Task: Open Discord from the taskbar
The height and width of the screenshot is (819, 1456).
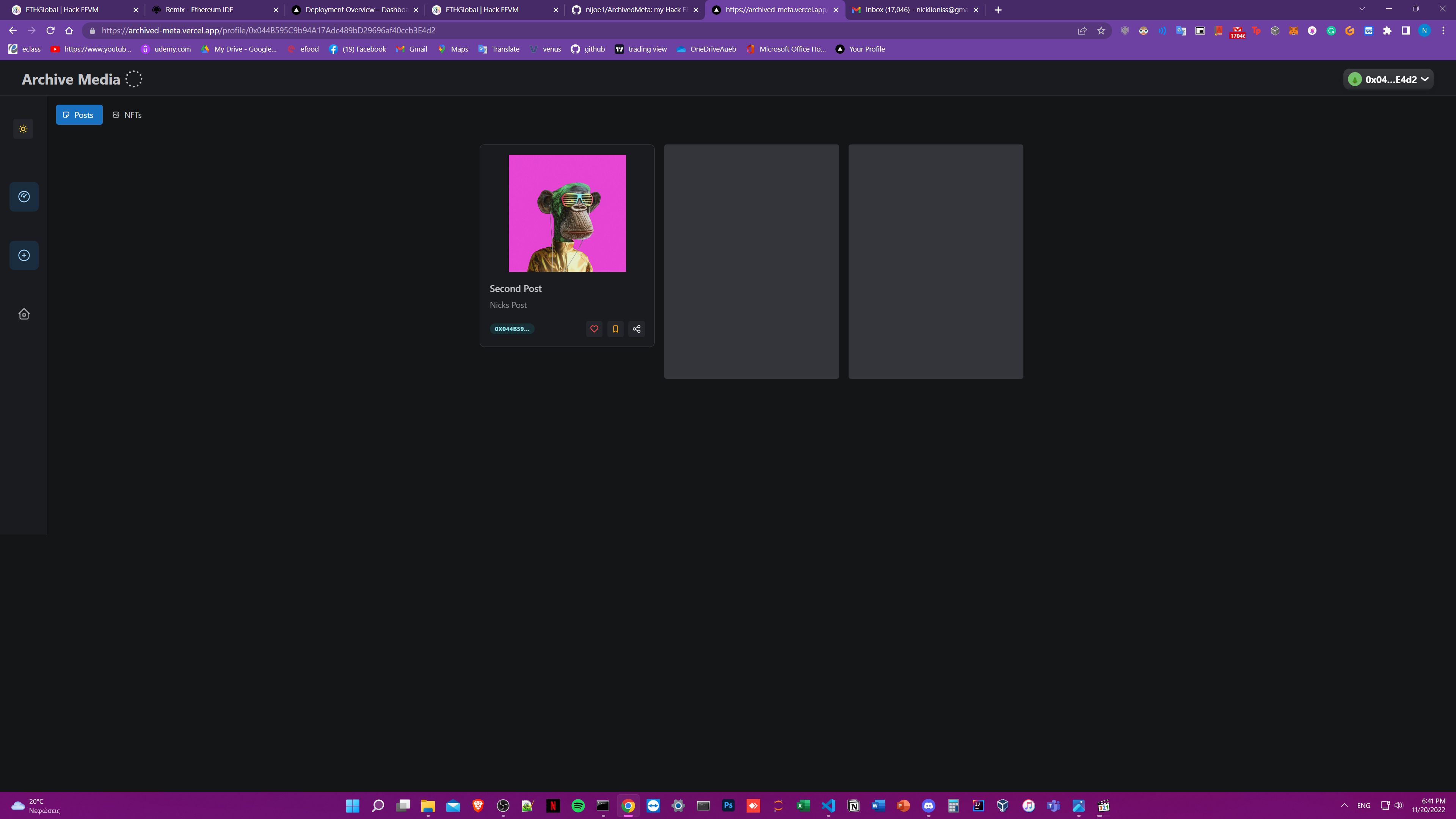Action: click(x=928, y=805)
